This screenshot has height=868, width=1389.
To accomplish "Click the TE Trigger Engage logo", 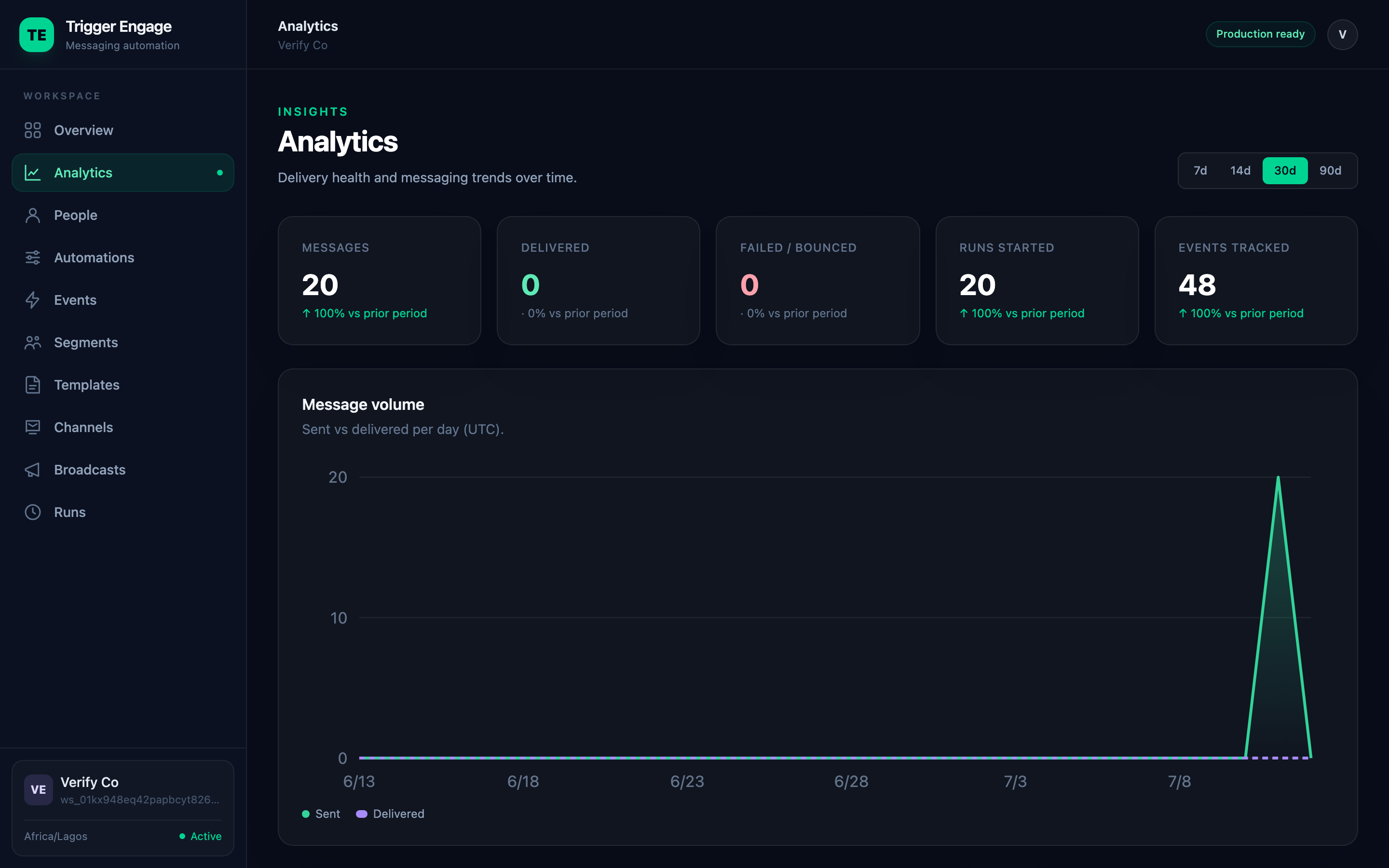I will pyautogui.click(x=37, y=35).
